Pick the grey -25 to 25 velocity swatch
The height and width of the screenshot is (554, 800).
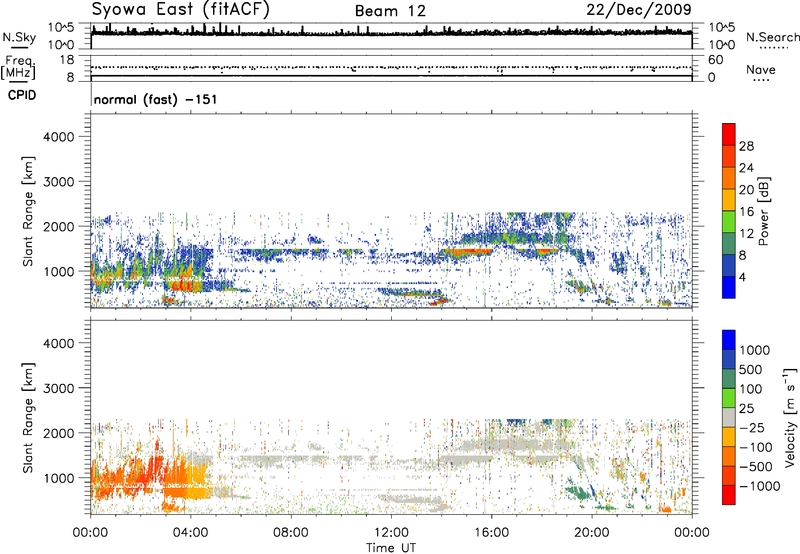click(729, 417)
